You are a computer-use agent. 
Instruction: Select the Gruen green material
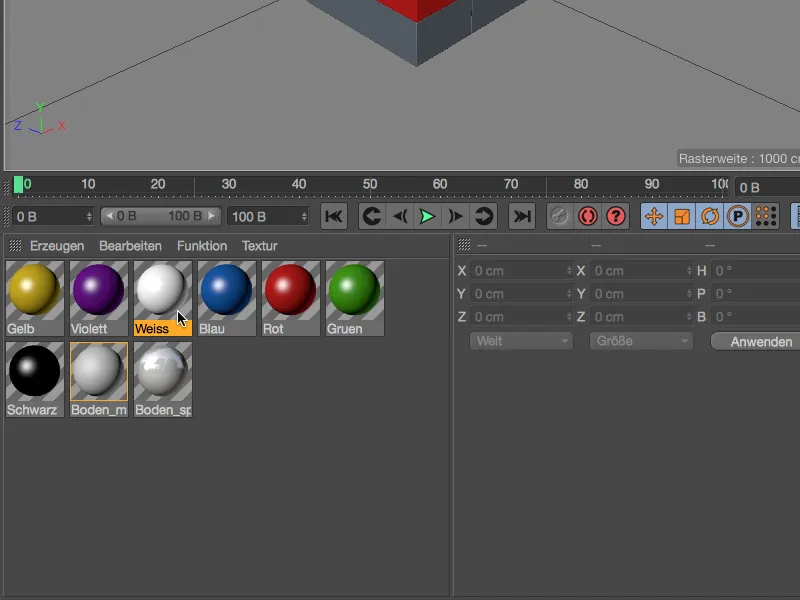355,298
